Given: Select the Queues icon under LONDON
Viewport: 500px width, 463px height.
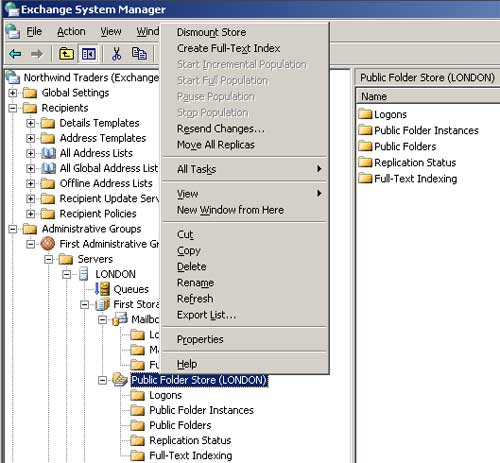Looking at the screenshot, I should point(102,289).
